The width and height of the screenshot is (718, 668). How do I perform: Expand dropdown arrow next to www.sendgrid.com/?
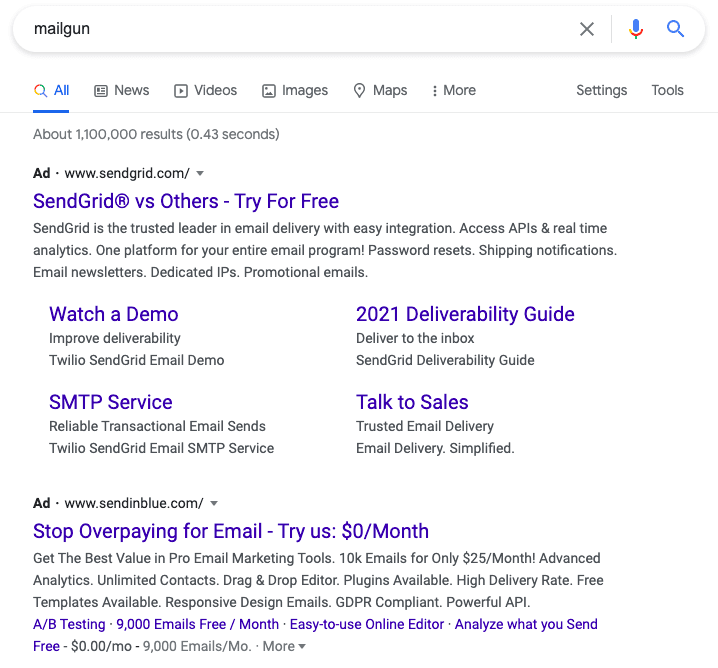pos(200,174)
